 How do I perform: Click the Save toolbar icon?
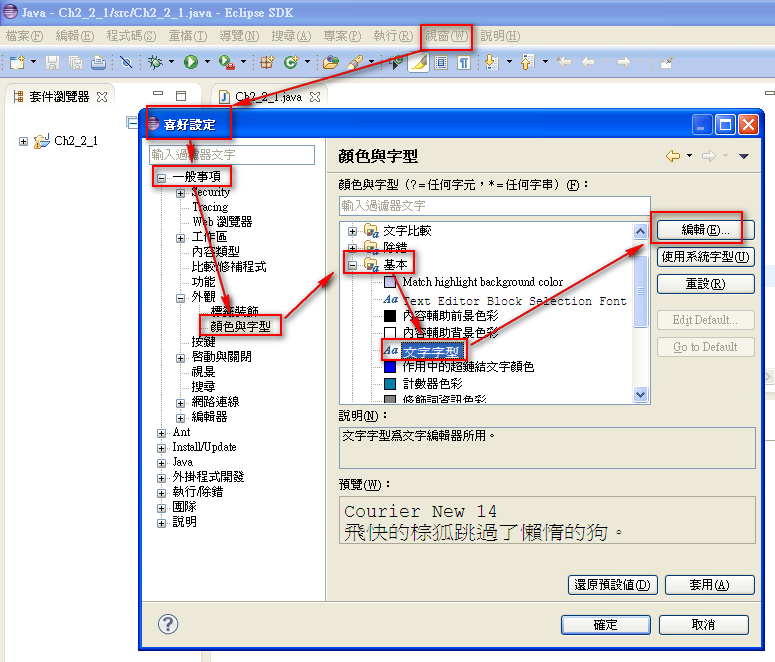[52, 62]
